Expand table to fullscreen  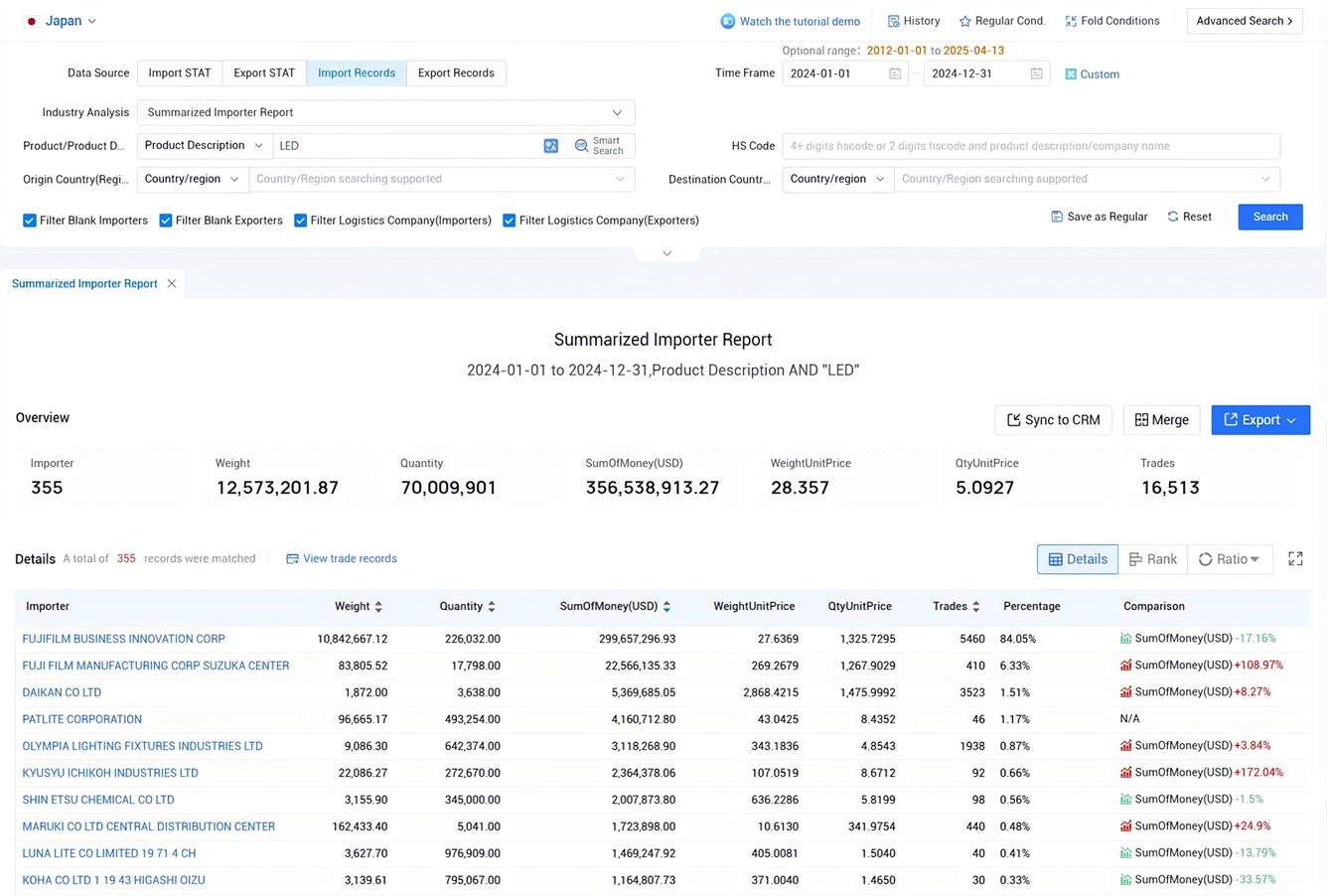[x=1295, y=559]
